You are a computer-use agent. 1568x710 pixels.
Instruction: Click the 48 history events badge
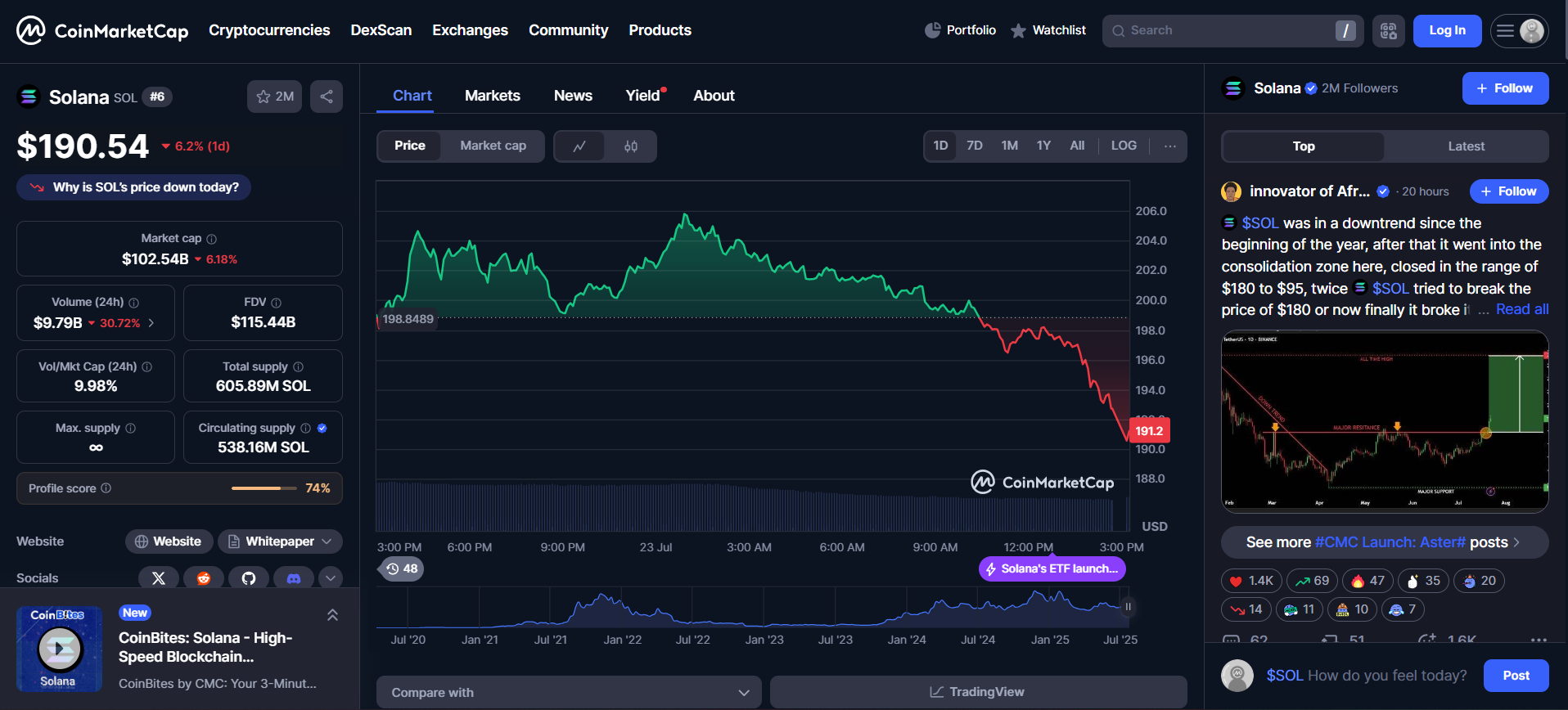[x=401, y=568]
